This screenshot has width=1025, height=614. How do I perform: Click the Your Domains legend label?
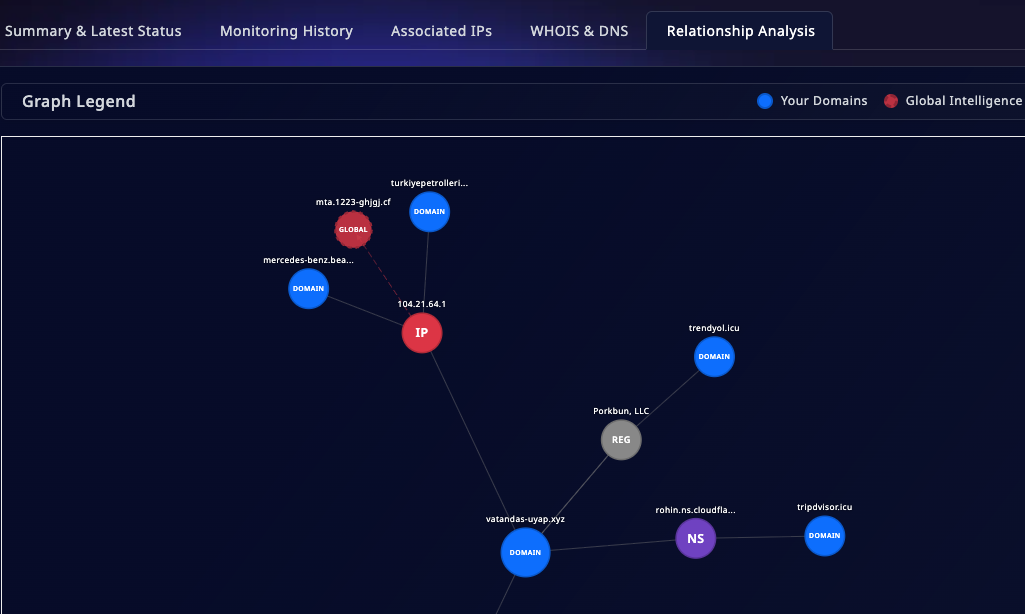pos(824,101)
